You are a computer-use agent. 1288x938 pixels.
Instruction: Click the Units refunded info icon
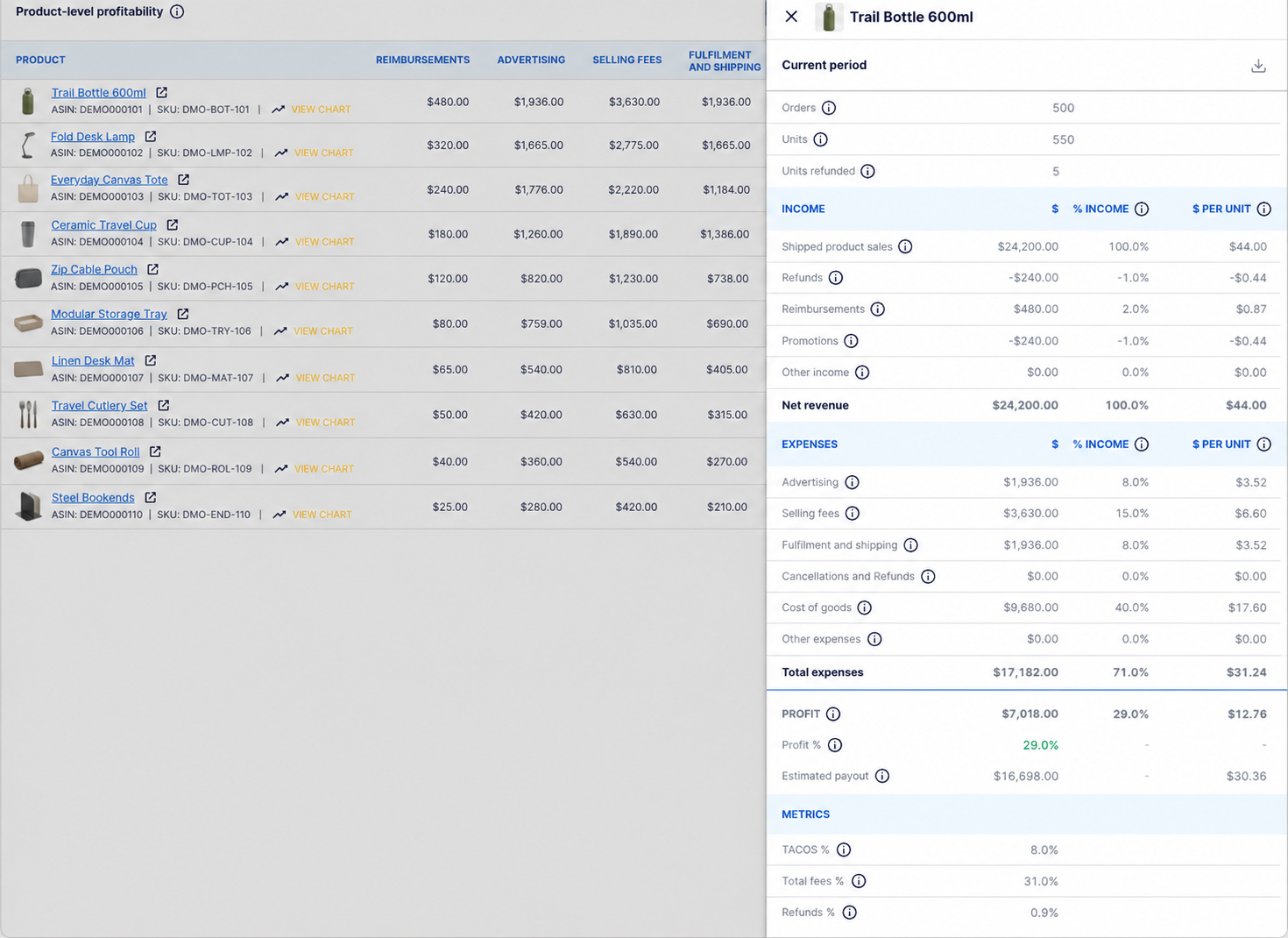tap(867, 171)
